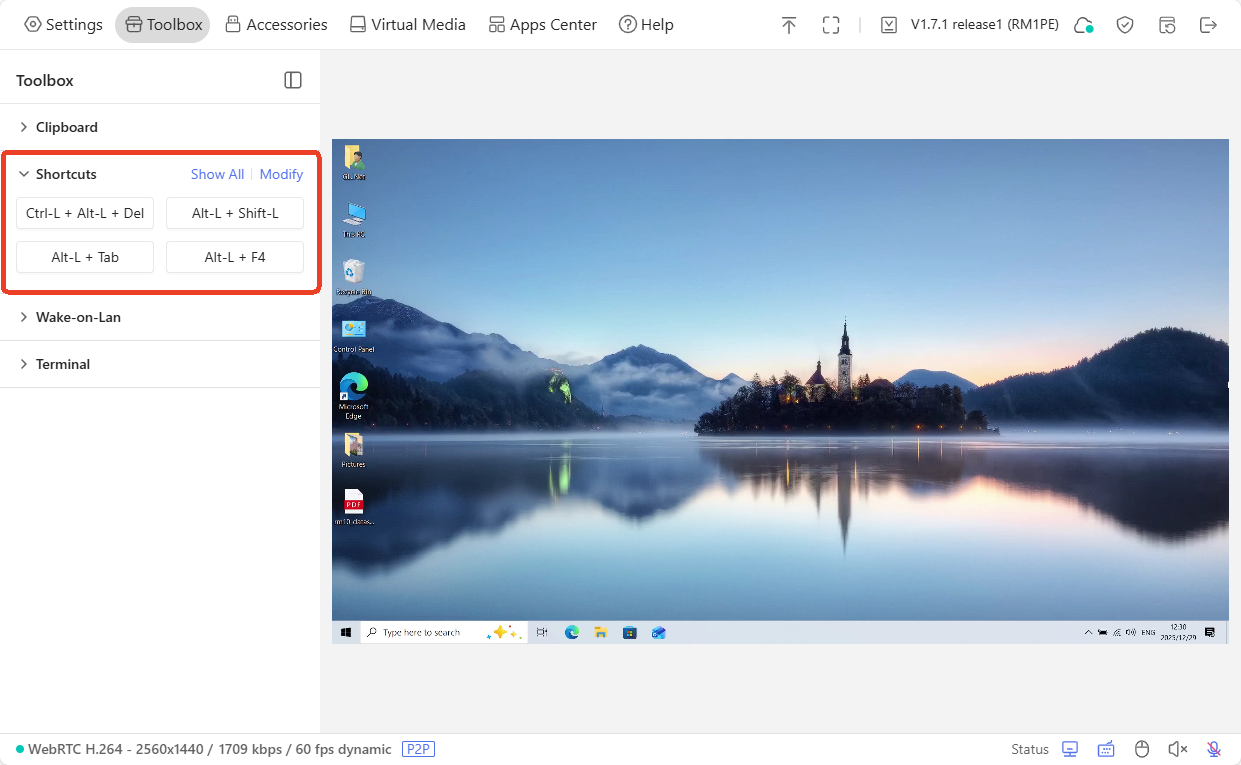Expand the Clipboard section
The height and width of the screenshot is (765, 1241).
point(66,127)
